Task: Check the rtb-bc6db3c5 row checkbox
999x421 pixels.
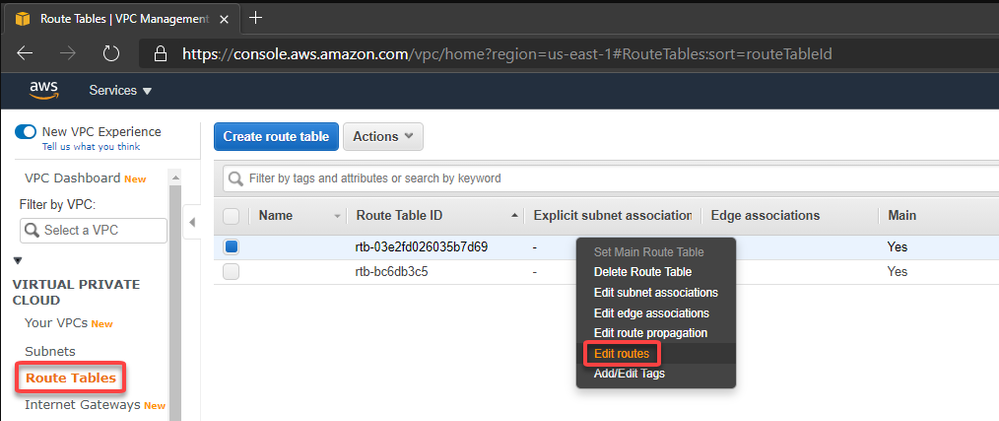Action: click(x=231, y=272)
